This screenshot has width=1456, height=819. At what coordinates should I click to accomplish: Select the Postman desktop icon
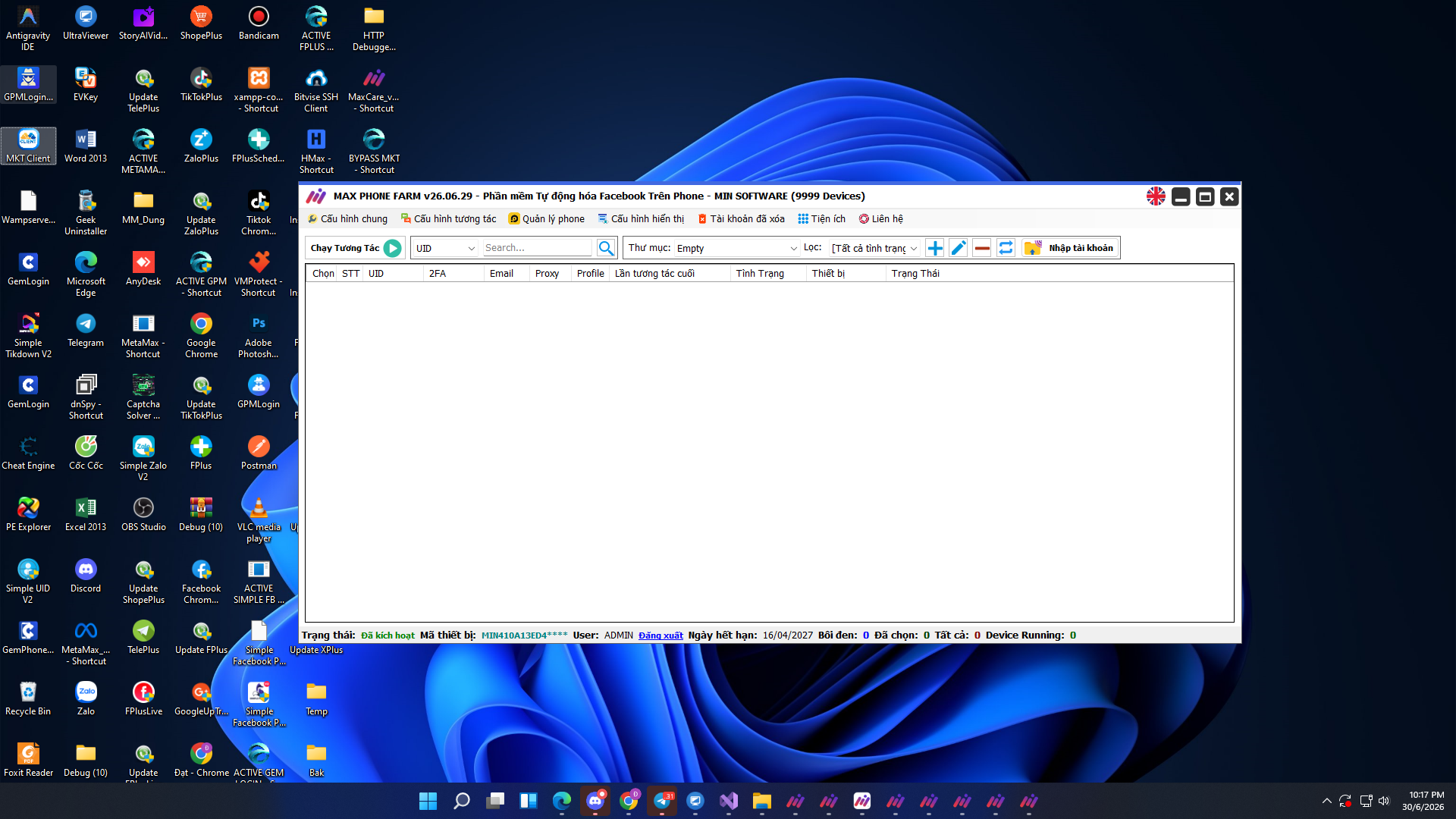259,453
